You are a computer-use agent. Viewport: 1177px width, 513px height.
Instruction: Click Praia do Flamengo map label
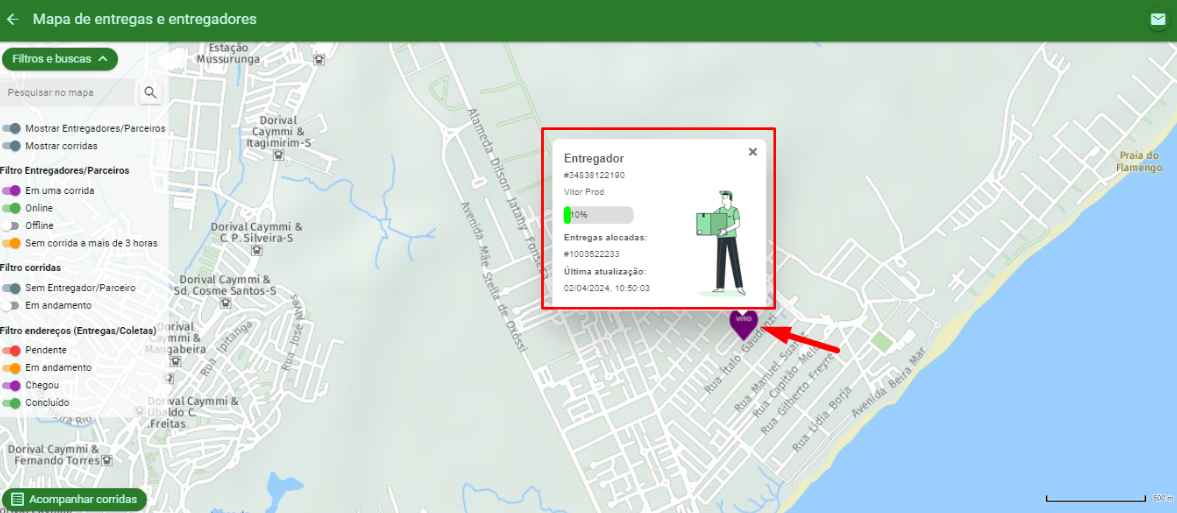click(1140, 161)
